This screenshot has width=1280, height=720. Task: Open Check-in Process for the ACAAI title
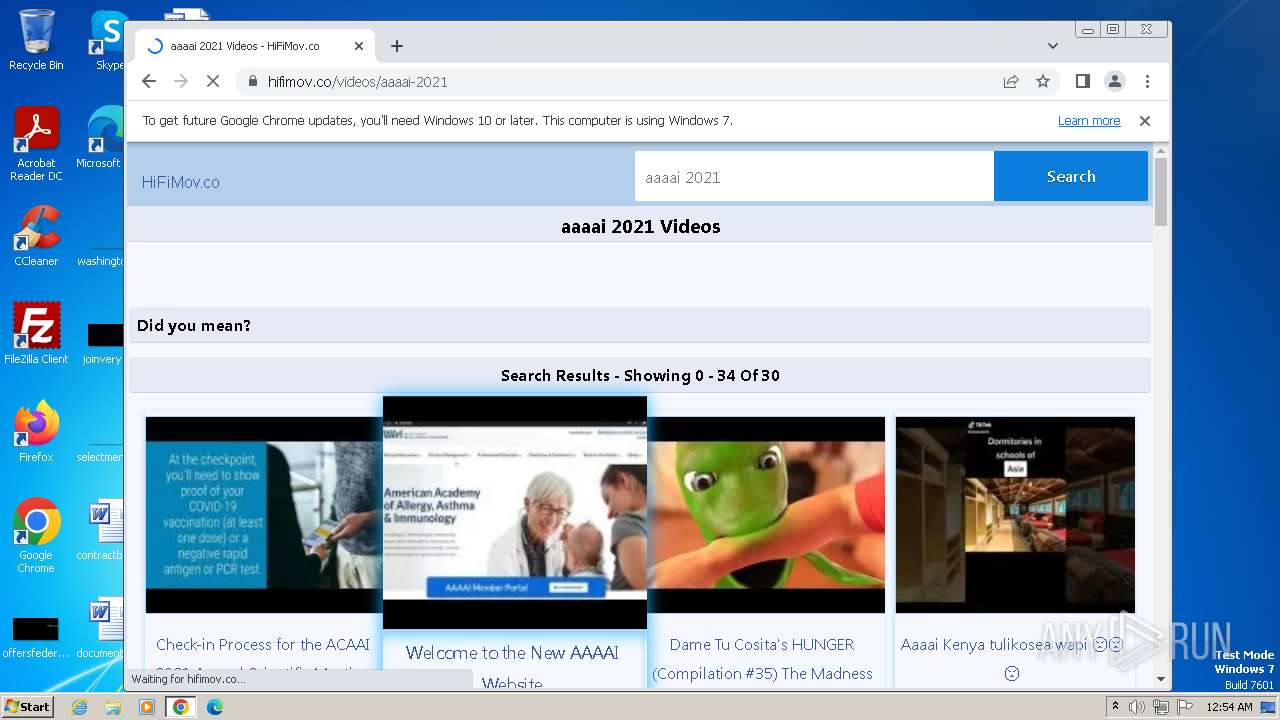coord(263,645)
